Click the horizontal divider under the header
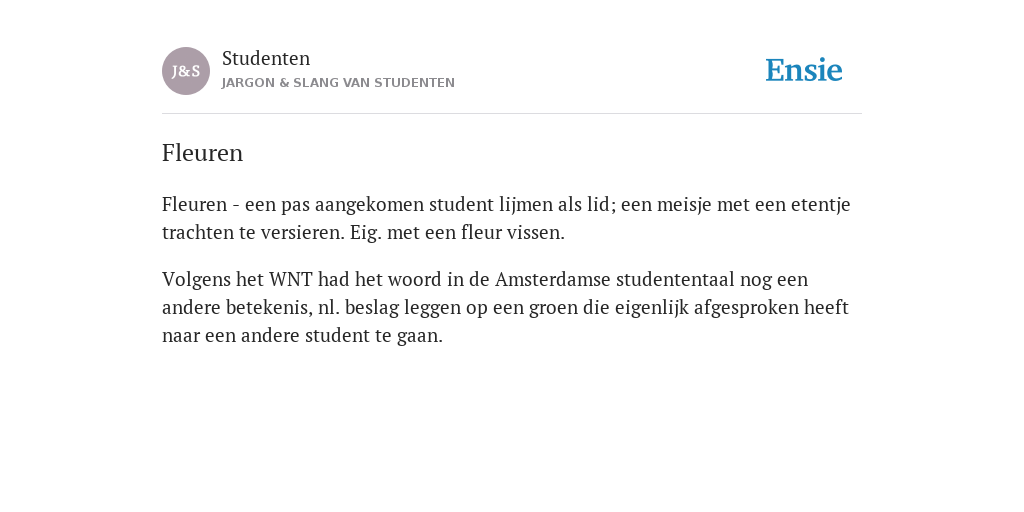1024x512 pixels. point(512,114)
